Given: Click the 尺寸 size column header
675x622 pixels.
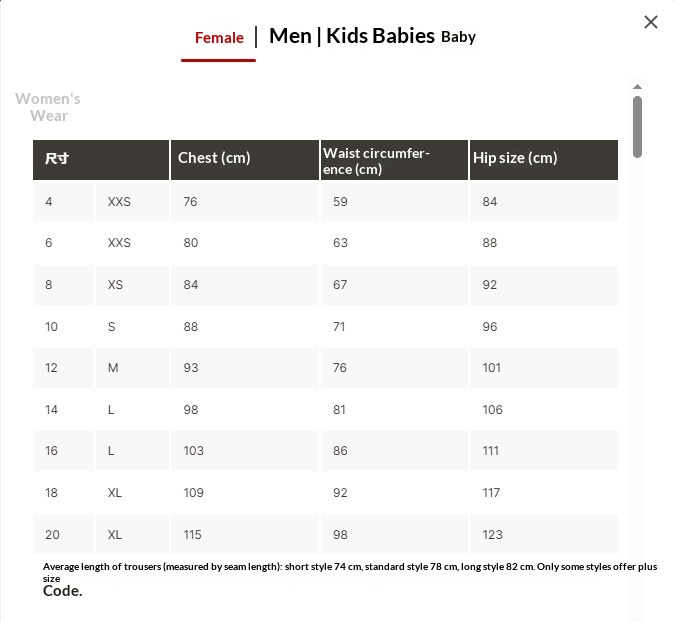Looking at the screenshot, I should coord(57,159).
